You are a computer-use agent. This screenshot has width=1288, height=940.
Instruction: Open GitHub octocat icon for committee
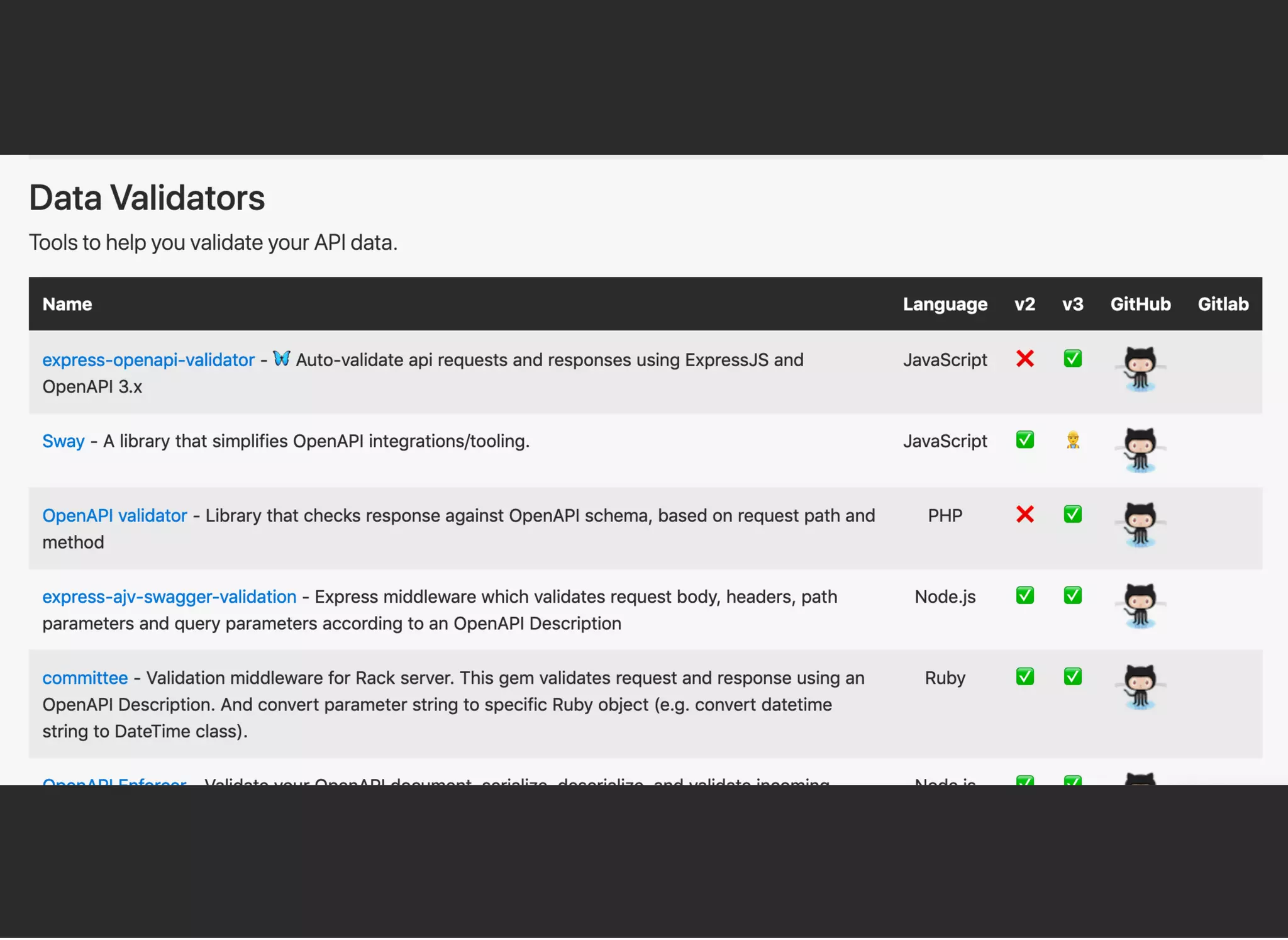tap(1140, 687)
